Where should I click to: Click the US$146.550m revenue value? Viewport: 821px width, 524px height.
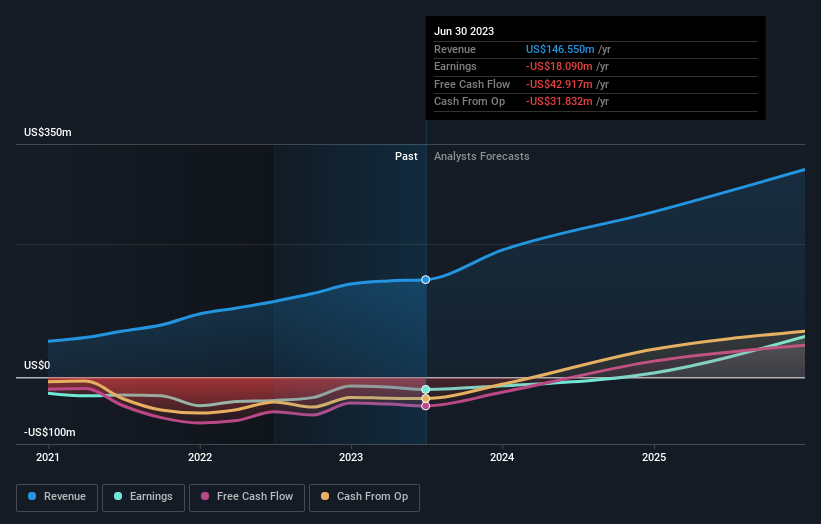(560, 49)
